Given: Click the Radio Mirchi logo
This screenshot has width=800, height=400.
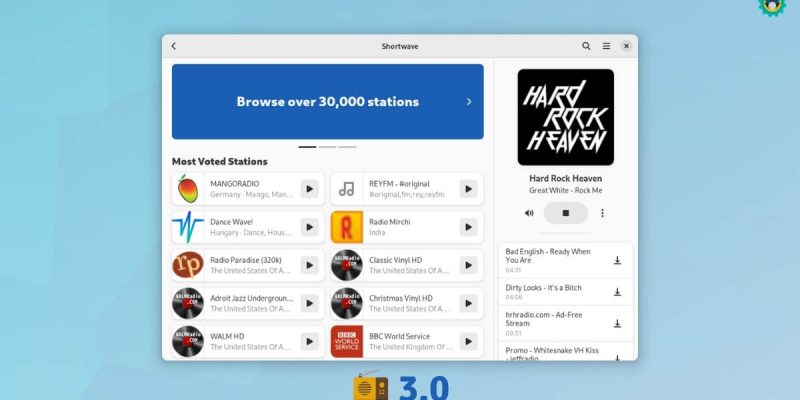Looking at the screenshot, I should pyautogui.click(x=347, y=227).
